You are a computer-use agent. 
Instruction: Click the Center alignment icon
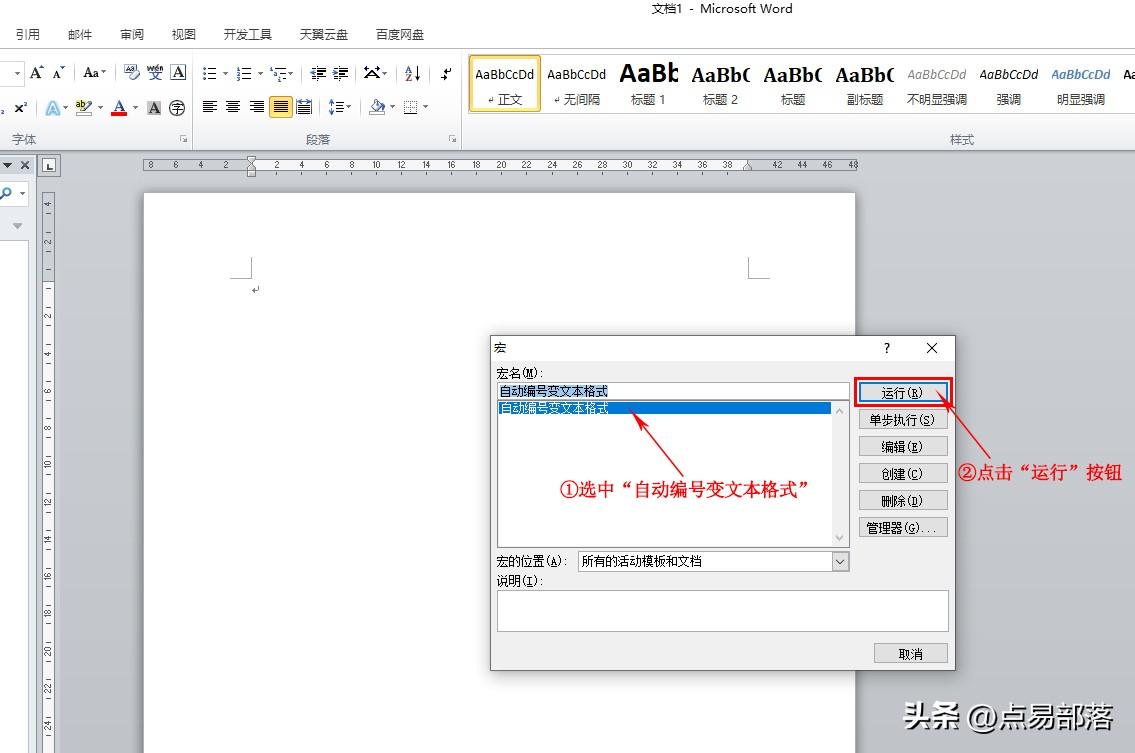[x=233, y=107]
